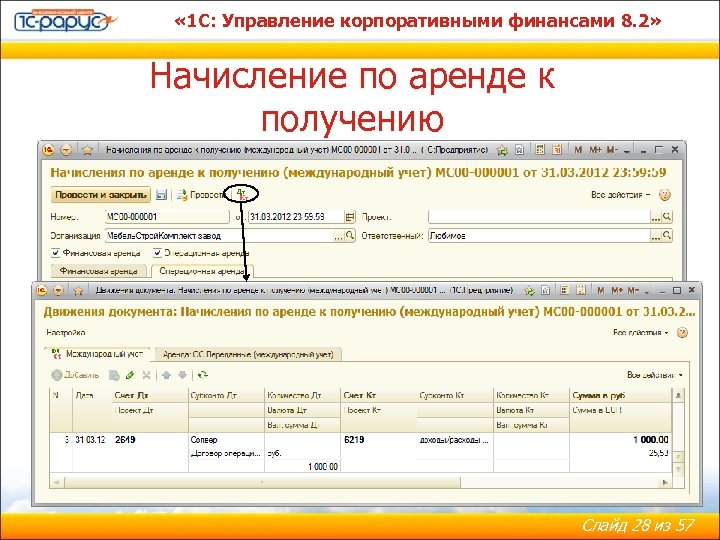Click the empty Проект input field
Viewport: 720px width, 540px height.
pos(540,217)
